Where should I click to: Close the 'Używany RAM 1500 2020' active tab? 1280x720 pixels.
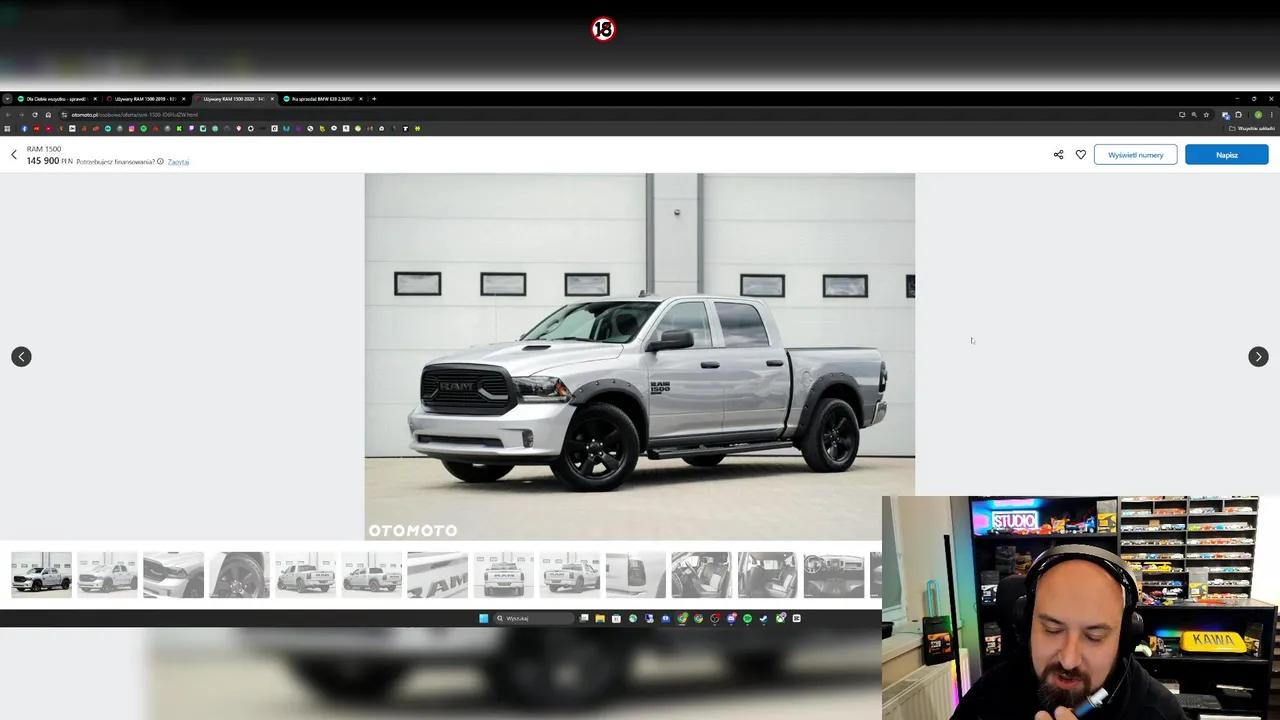click(272, 99)
